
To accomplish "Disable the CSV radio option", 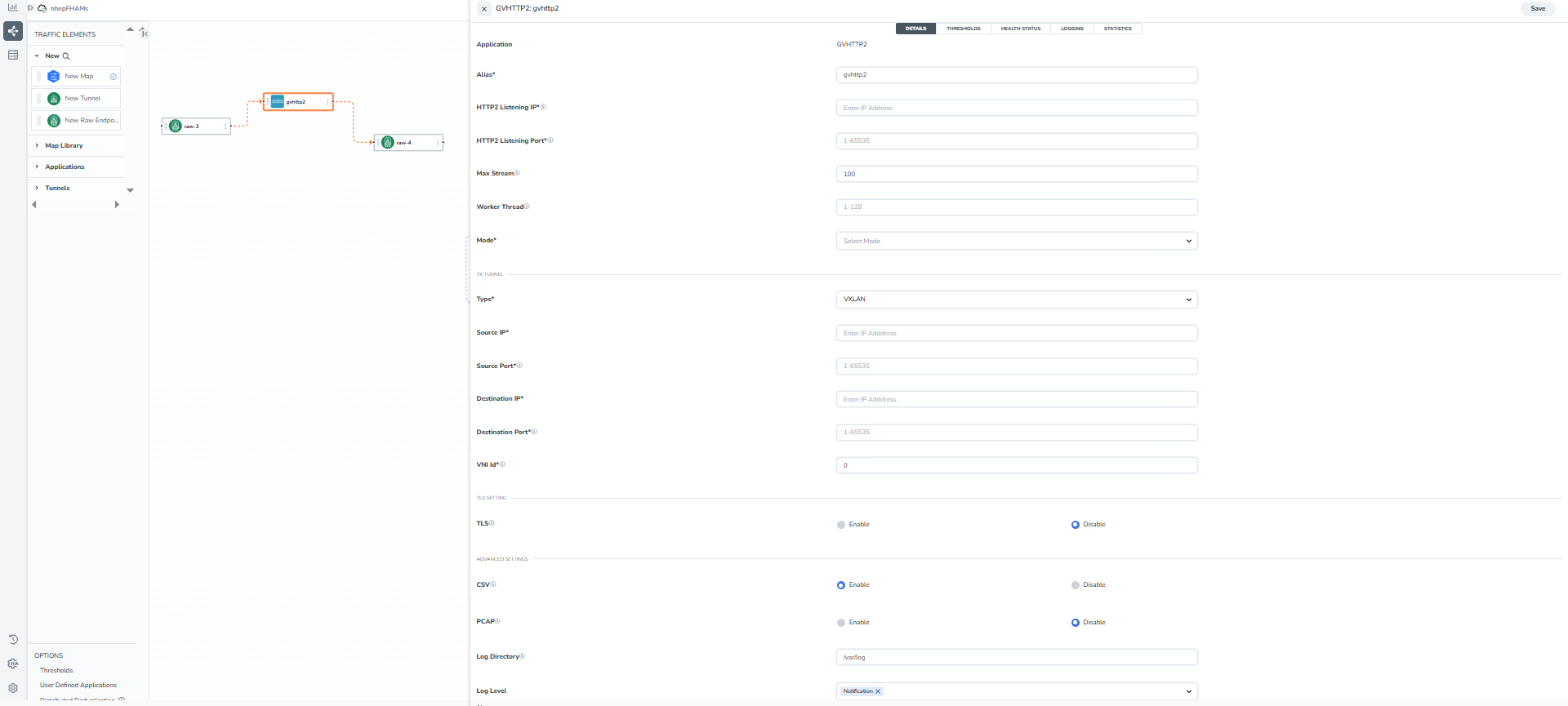I will point(1076,585).
